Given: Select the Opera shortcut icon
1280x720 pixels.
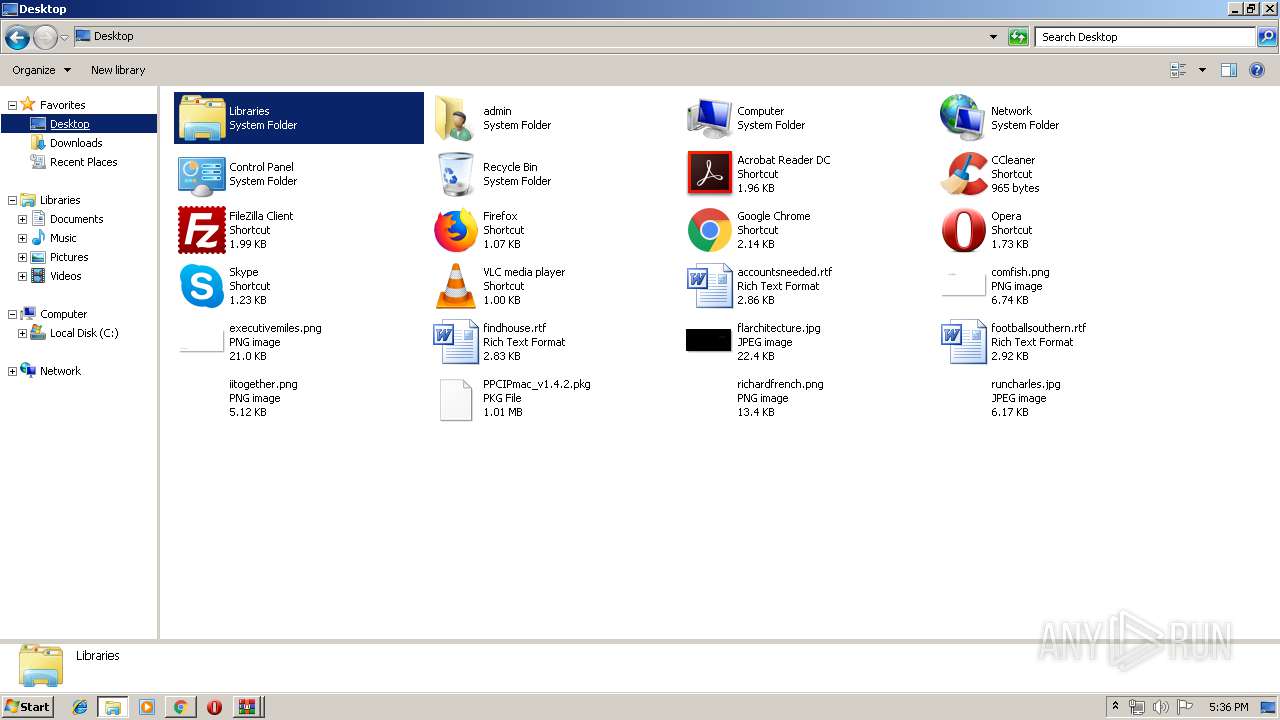Looking at the screenshot, I should tap(963, 230).
